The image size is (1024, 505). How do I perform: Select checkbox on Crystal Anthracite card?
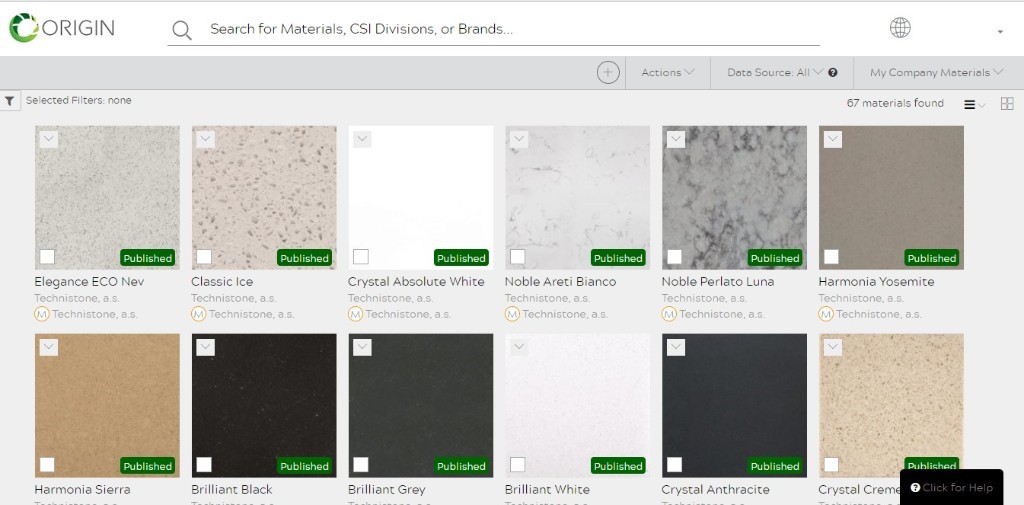(x=674, y=464)
